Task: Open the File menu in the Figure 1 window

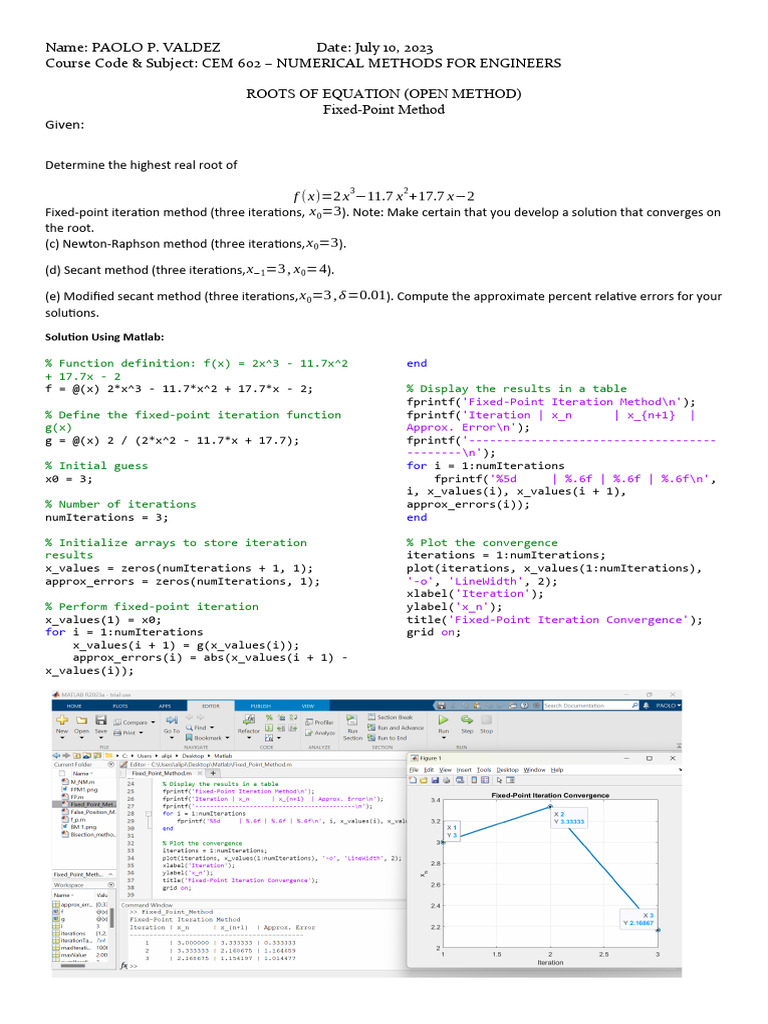Action: point(414,770)
